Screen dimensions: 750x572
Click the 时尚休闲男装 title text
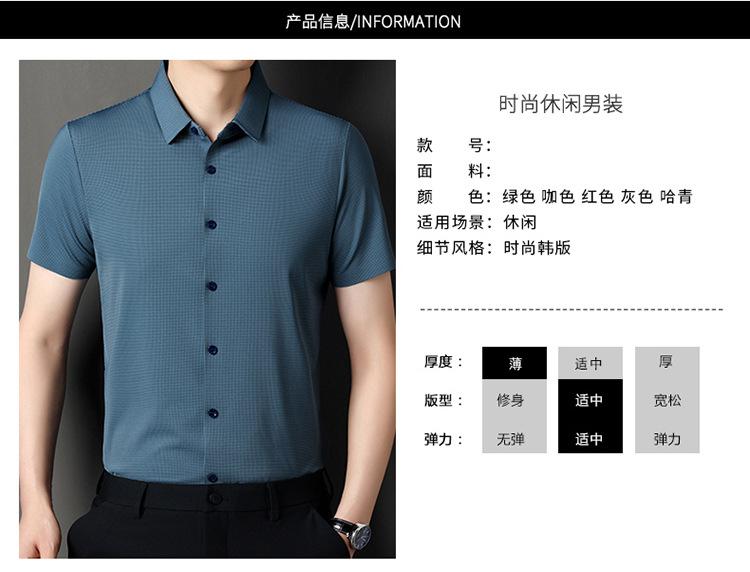tap(561, 104)
